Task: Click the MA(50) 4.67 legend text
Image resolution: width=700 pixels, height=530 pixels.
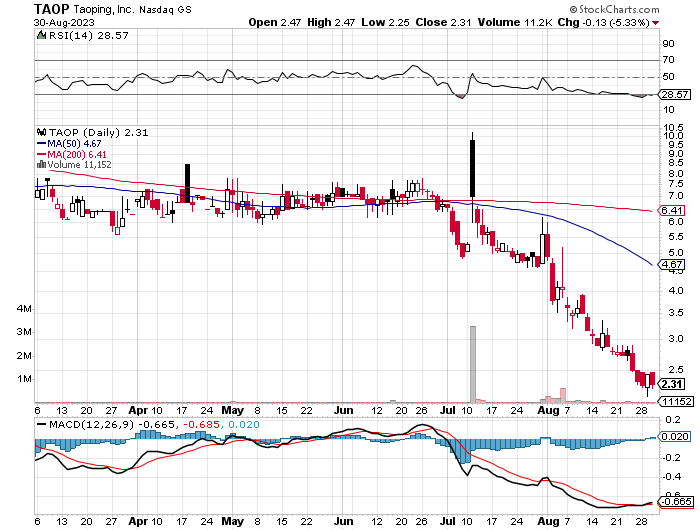Action: coord(74,144)
